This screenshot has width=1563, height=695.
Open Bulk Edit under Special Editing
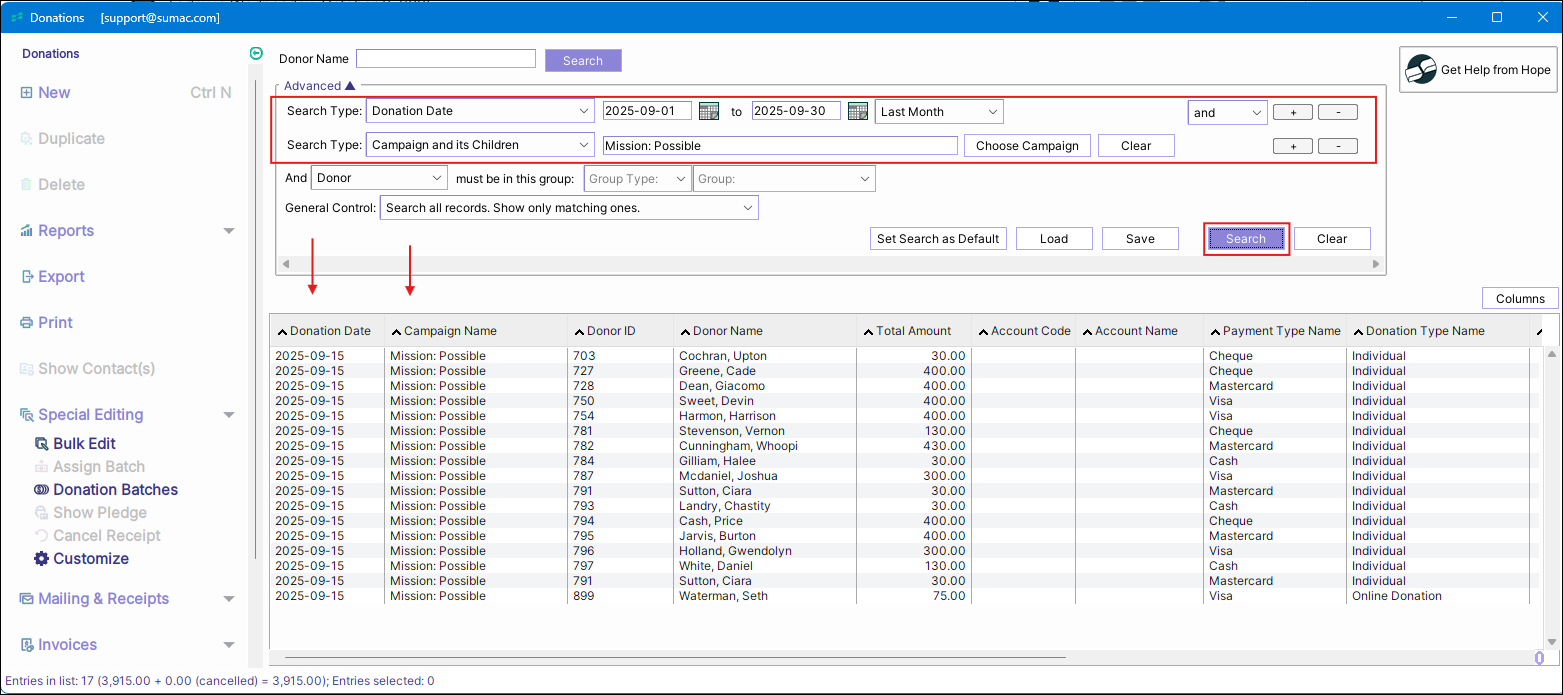click(x=84, y=444)
